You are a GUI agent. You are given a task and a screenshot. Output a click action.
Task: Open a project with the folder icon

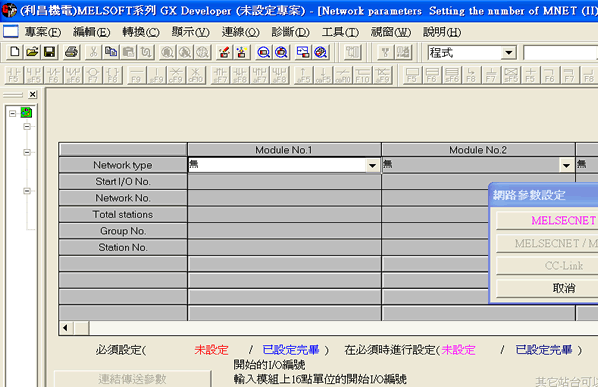[32, 52]
